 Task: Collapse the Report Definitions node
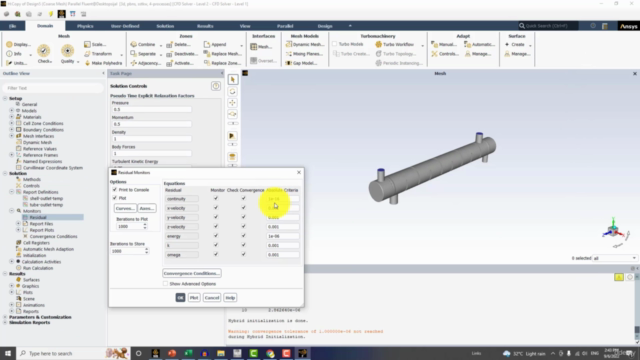tap(11, 192)
